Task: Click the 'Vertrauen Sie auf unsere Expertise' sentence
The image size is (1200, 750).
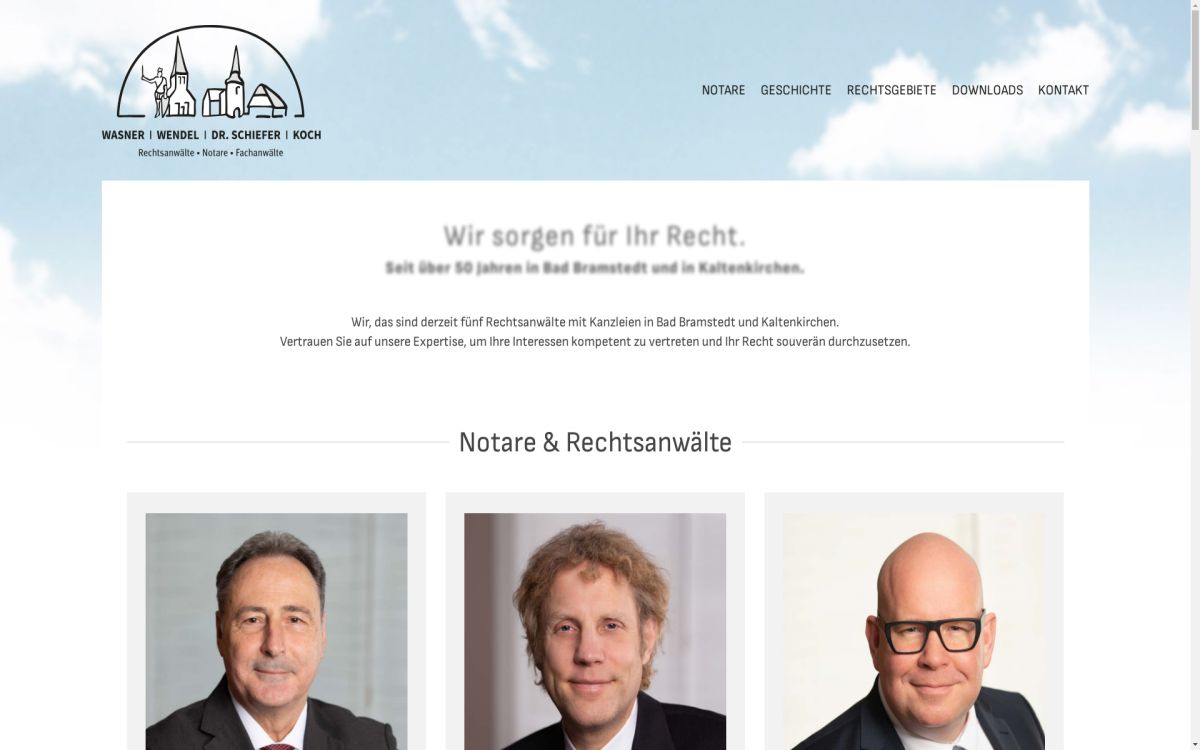Action: 595,341
